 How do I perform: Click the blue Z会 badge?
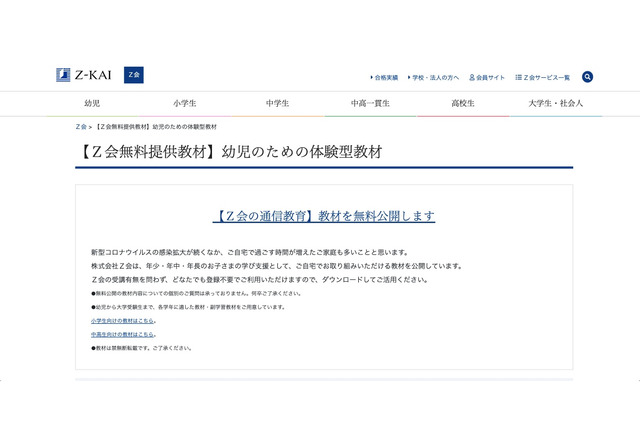click(x=134, y=75)
